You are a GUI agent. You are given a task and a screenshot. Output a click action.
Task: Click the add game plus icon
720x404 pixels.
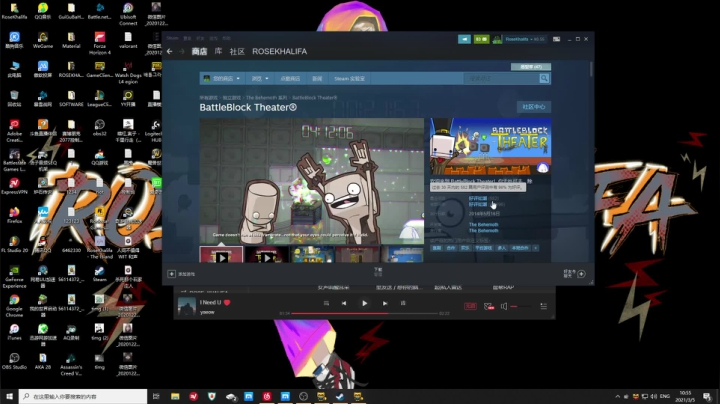pyautogui.click(x=171, y=274)
